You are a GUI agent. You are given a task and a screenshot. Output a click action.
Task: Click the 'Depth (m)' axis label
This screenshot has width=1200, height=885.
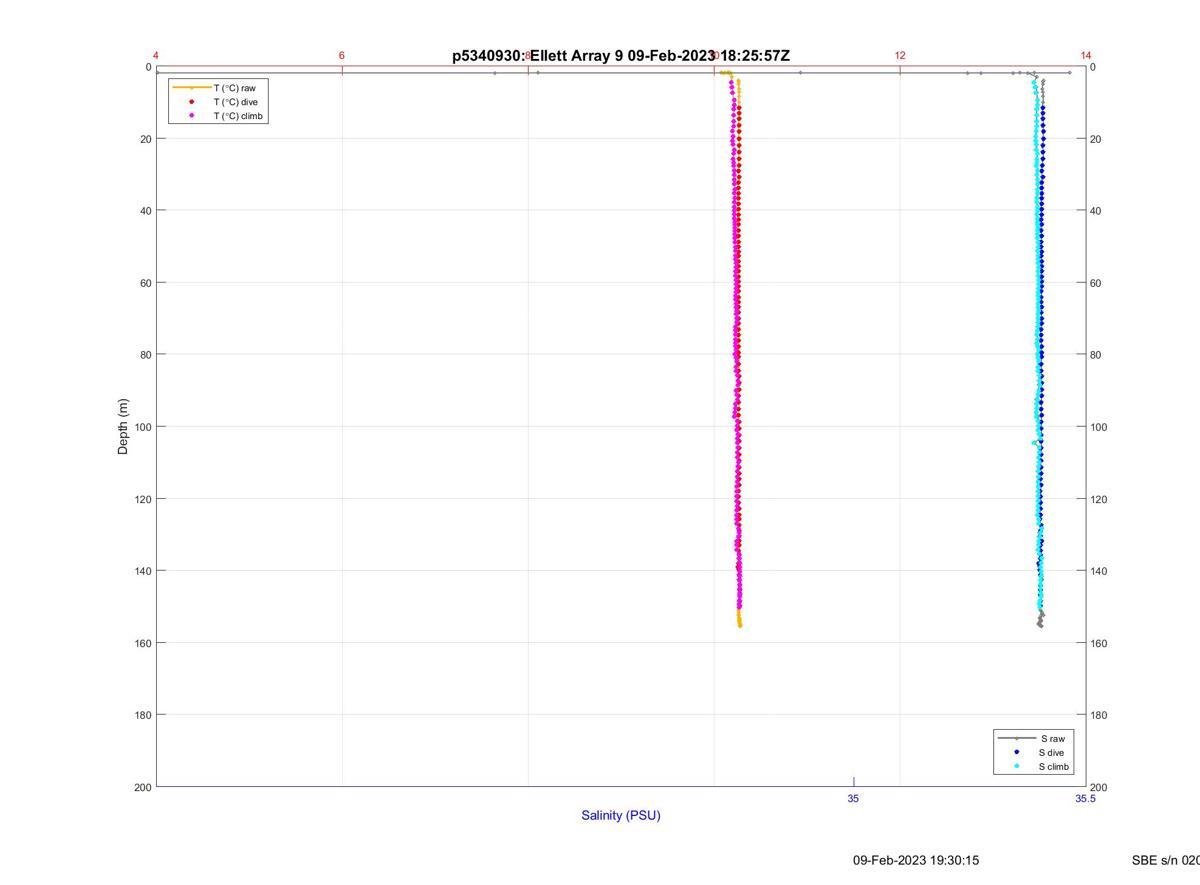[x=123, y=427]
